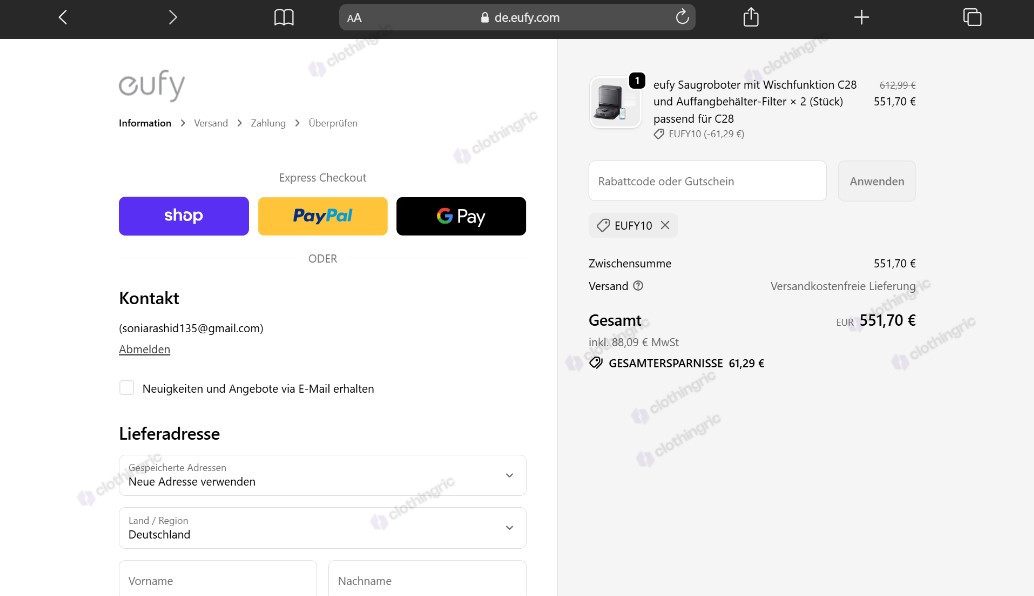Click the inkl. 88,09 € MwSt text
The image size is (1034, 596).
click(634, 342)
